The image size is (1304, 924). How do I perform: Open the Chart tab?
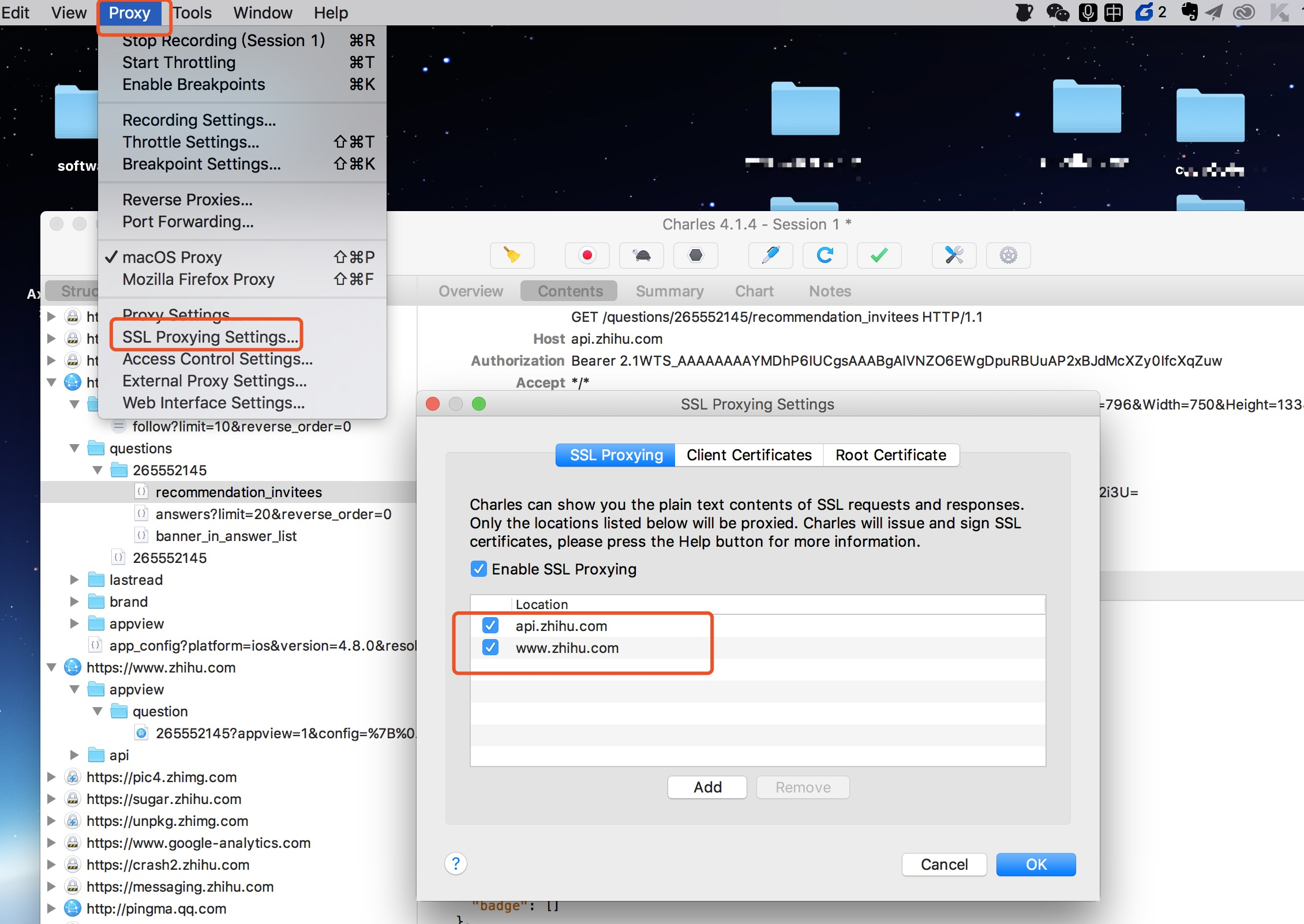point(754,291)
